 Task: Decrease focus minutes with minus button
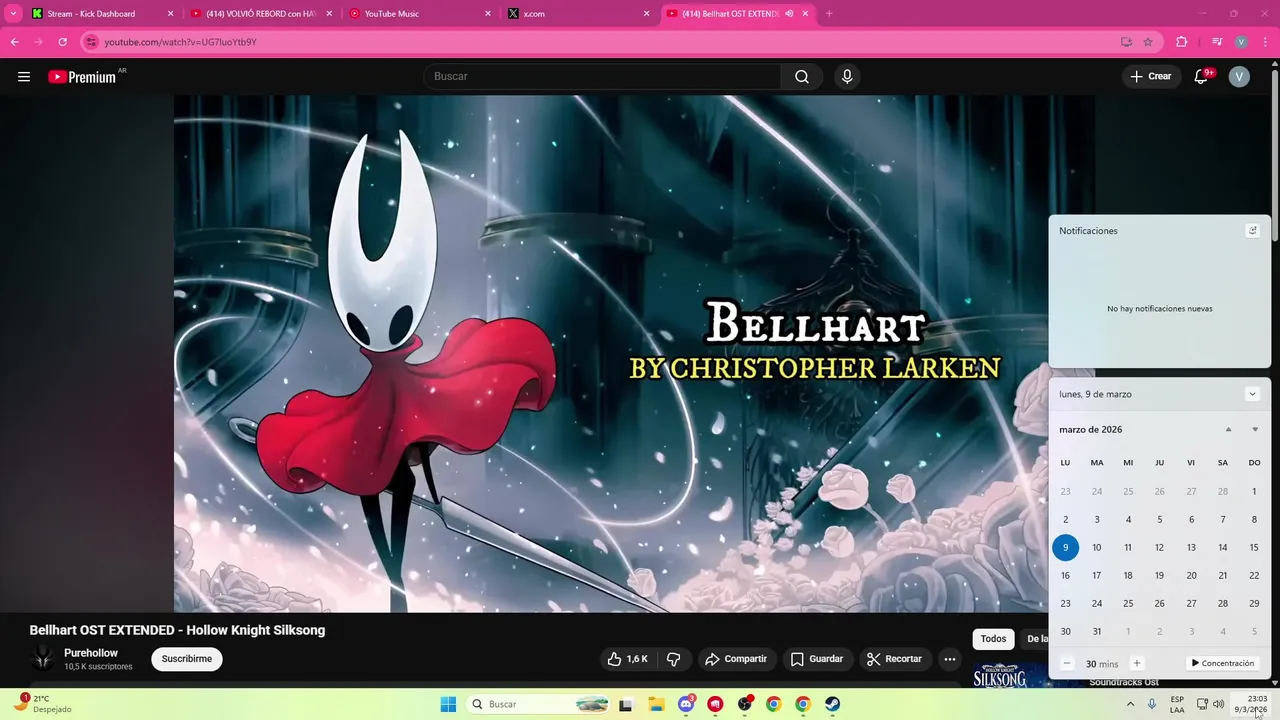[1067, 663]
